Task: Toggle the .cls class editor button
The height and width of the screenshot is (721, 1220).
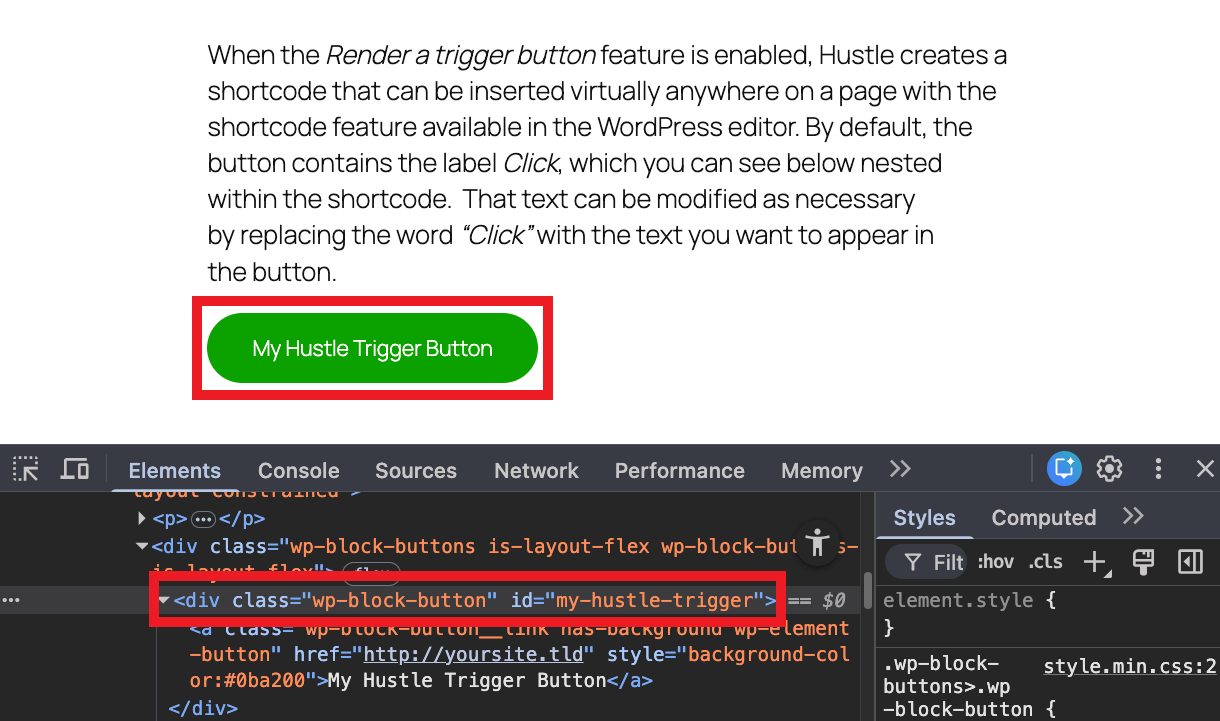Action: (x=1046, y=562)
